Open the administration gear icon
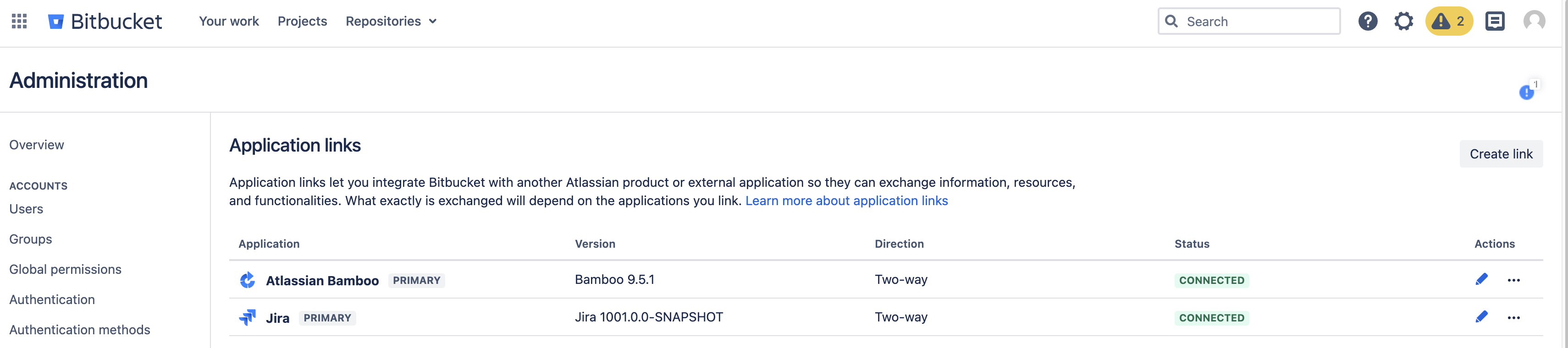 click(x=1403, y=22)
